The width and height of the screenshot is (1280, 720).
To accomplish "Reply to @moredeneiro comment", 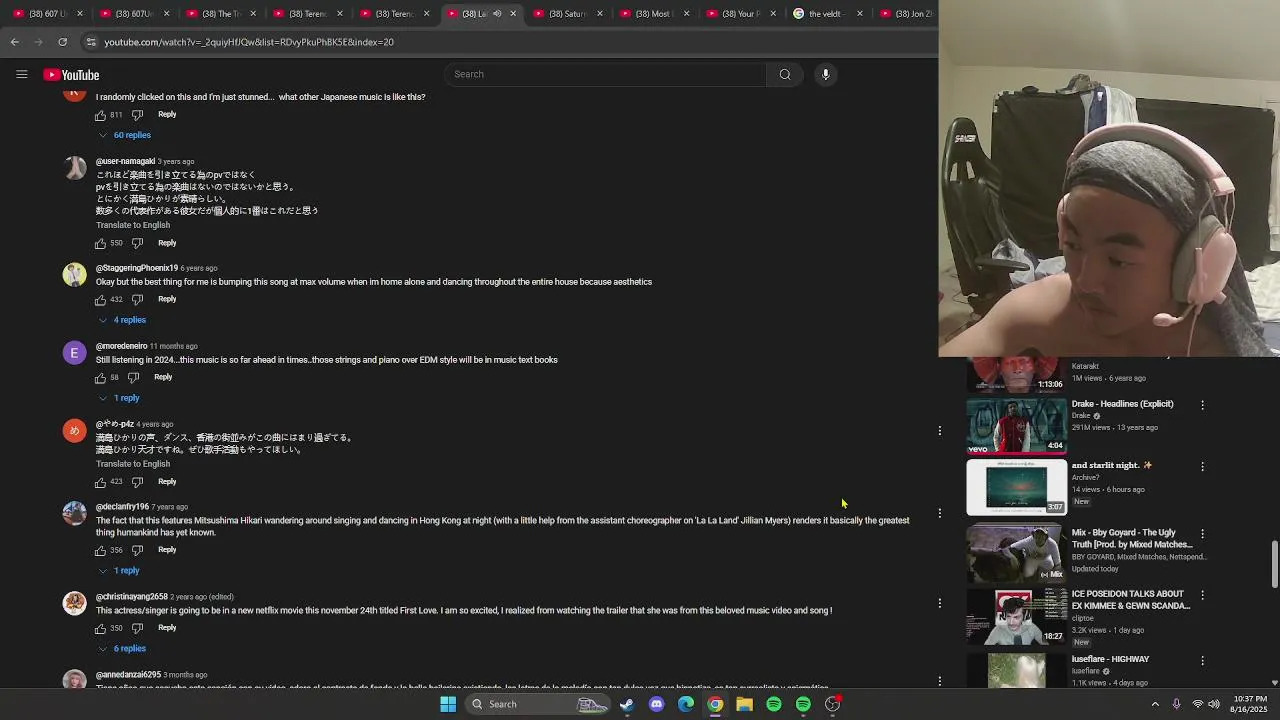I will click(163, 378).
